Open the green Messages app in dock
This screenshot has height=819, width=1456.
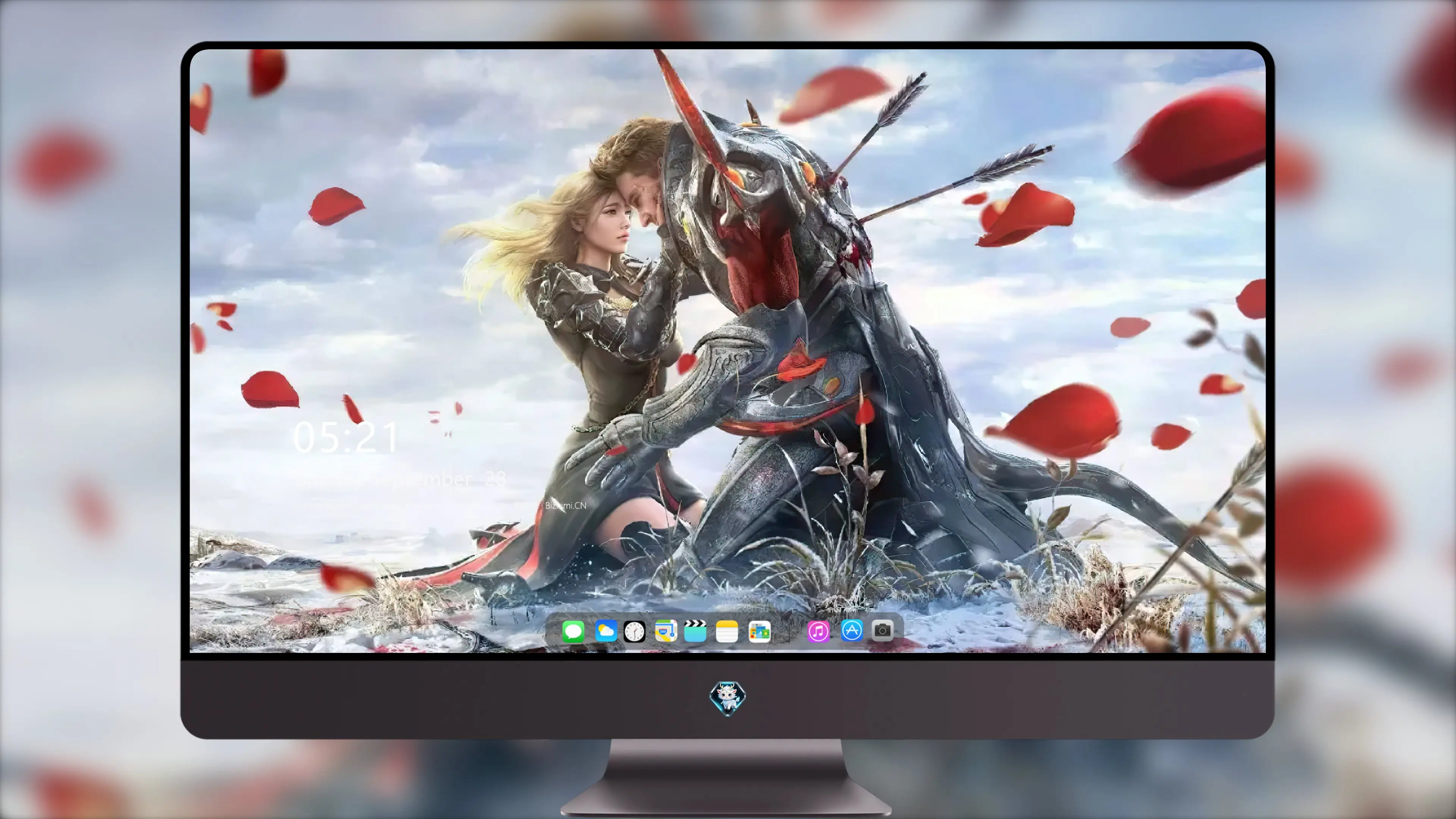pyautogui.click(x=573, y=631)
